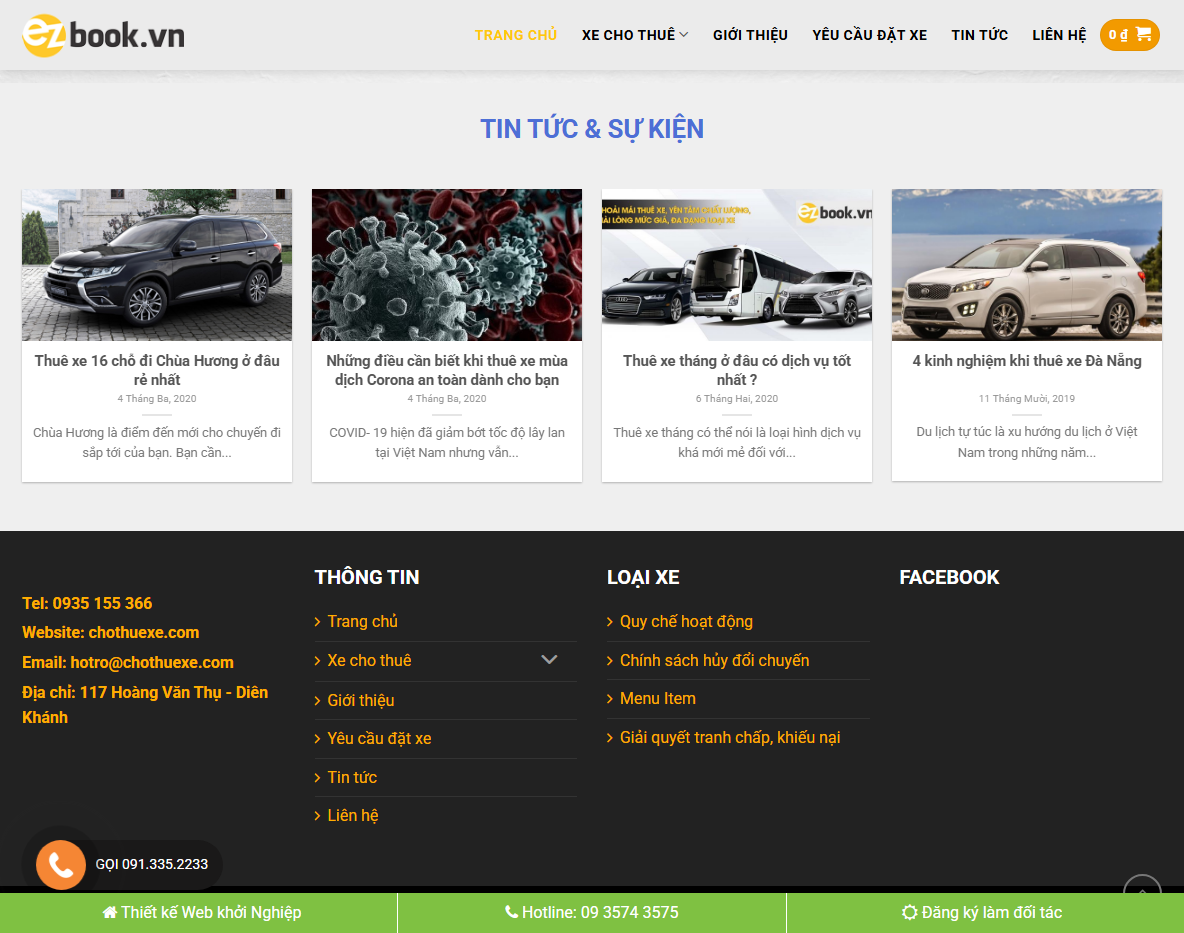This screenshot has height=933, width=1184.
Task: Select Liên hệ in the top navigation
Action: [1058, 34]
